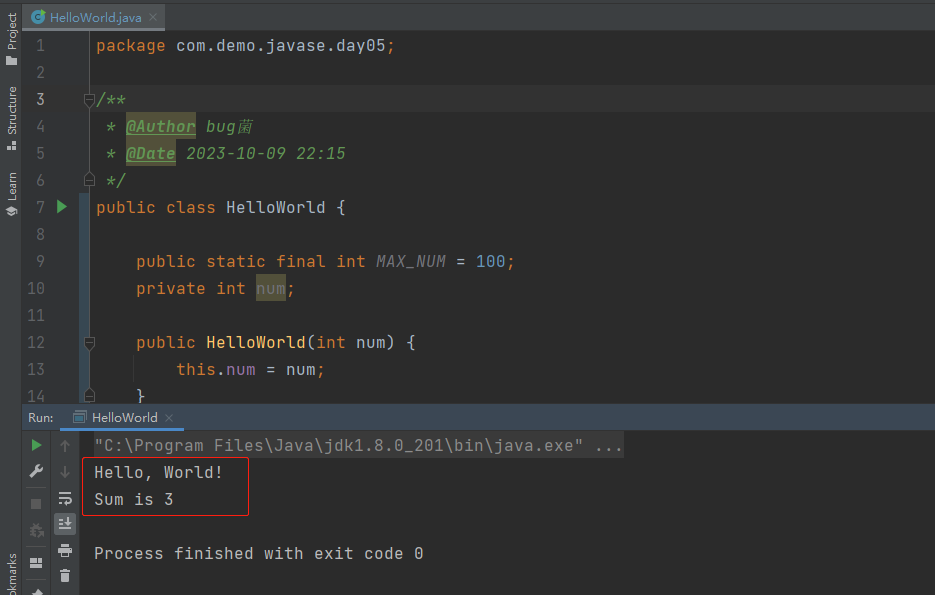Run HelloWorld class from gutter play icon
Screen dimensions: 935x595
tap(60, 207)
